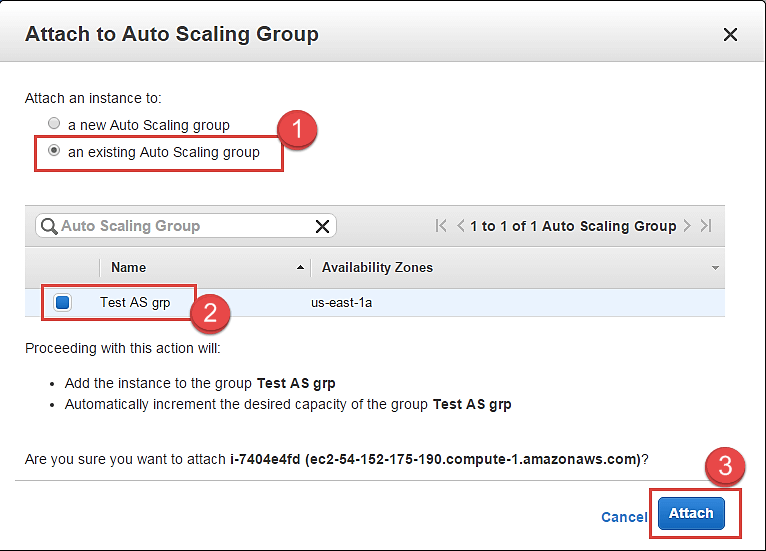Click the '1 to 1 of 1' pagination text
Screen dimensions: 766x551
click(x=573, y=226)
